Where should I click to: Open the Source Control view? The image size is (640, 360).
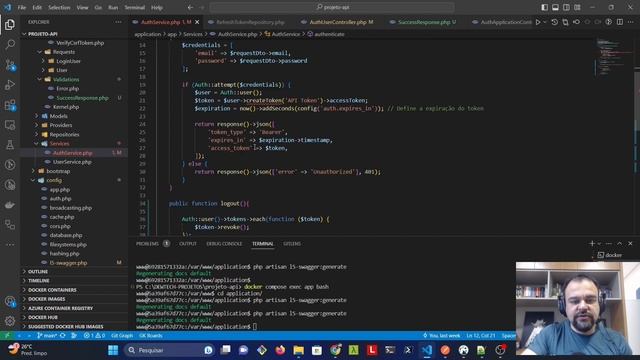10,64
